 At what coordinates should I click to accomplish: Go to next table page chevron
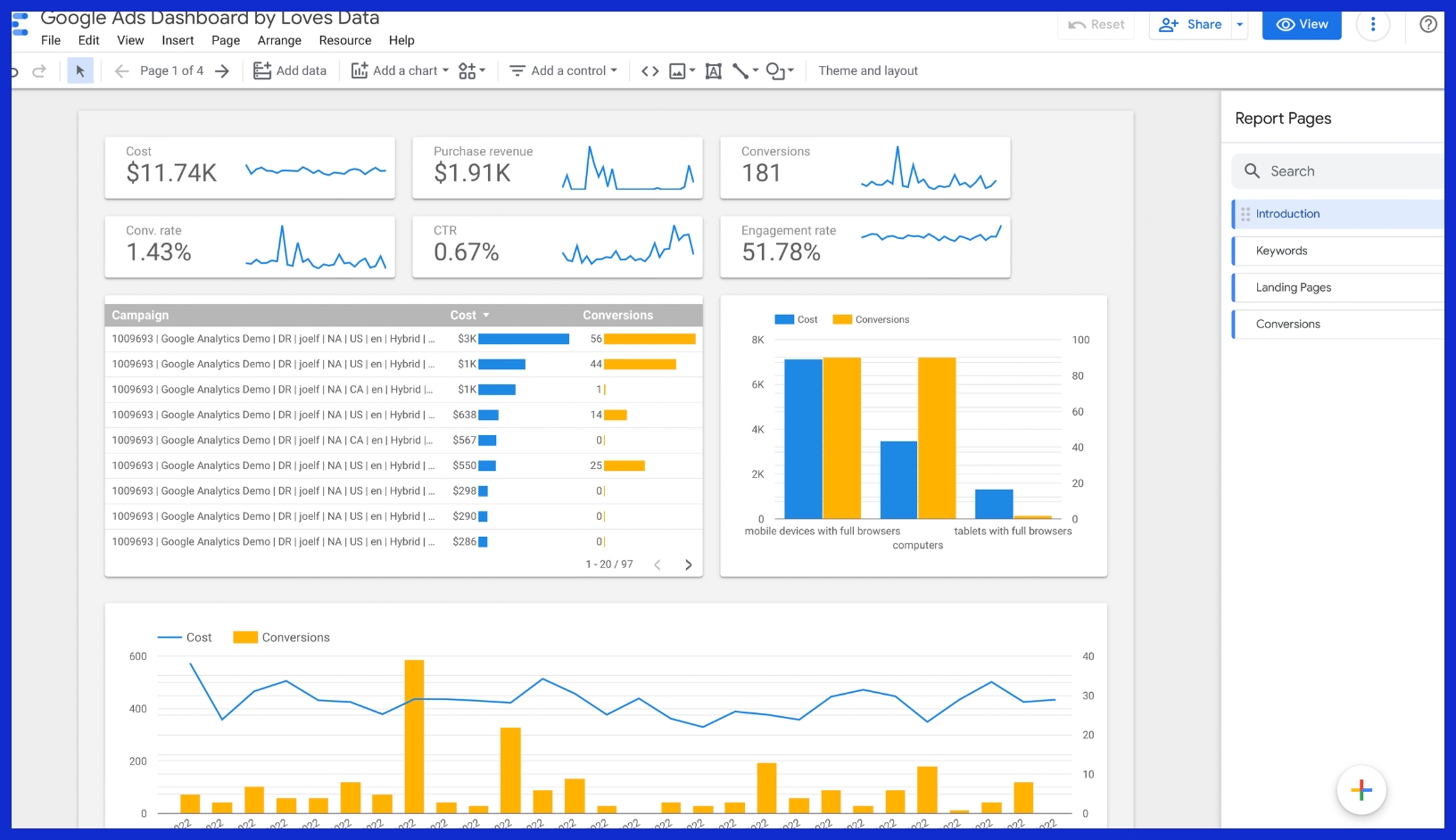[688, 564]
